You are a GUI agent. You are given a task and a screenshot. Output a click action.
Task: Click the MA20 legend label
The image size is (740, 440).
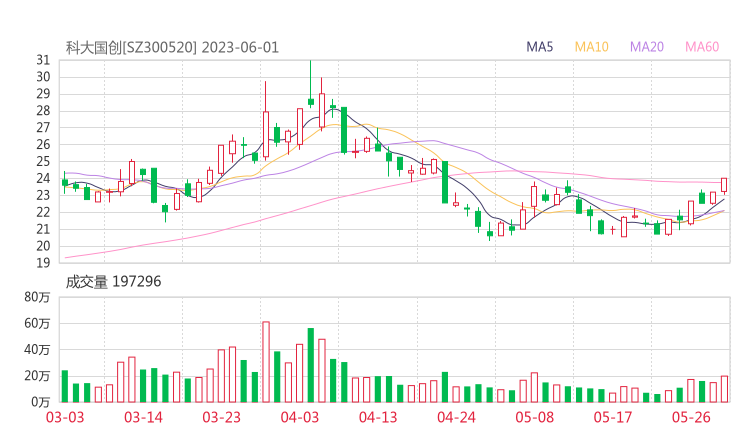coord(647,47)
